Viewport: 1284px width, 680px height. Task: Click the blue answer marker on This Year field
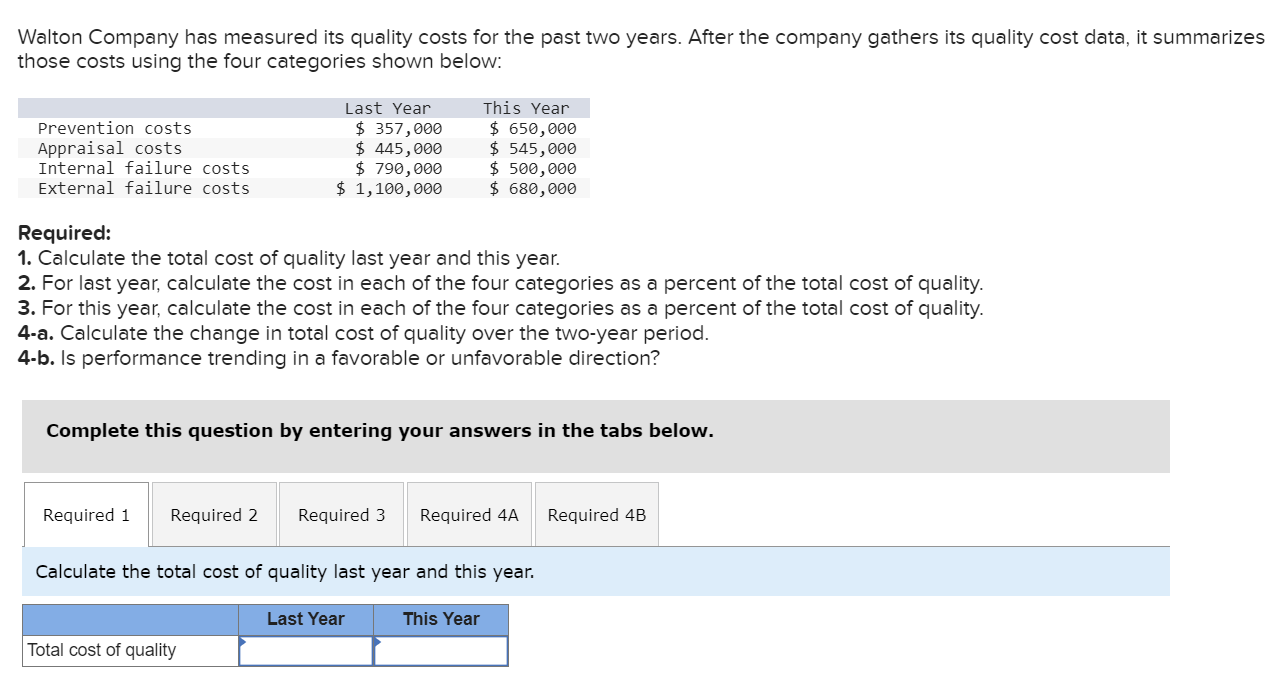pyautogui.click(x=377, y=642)
